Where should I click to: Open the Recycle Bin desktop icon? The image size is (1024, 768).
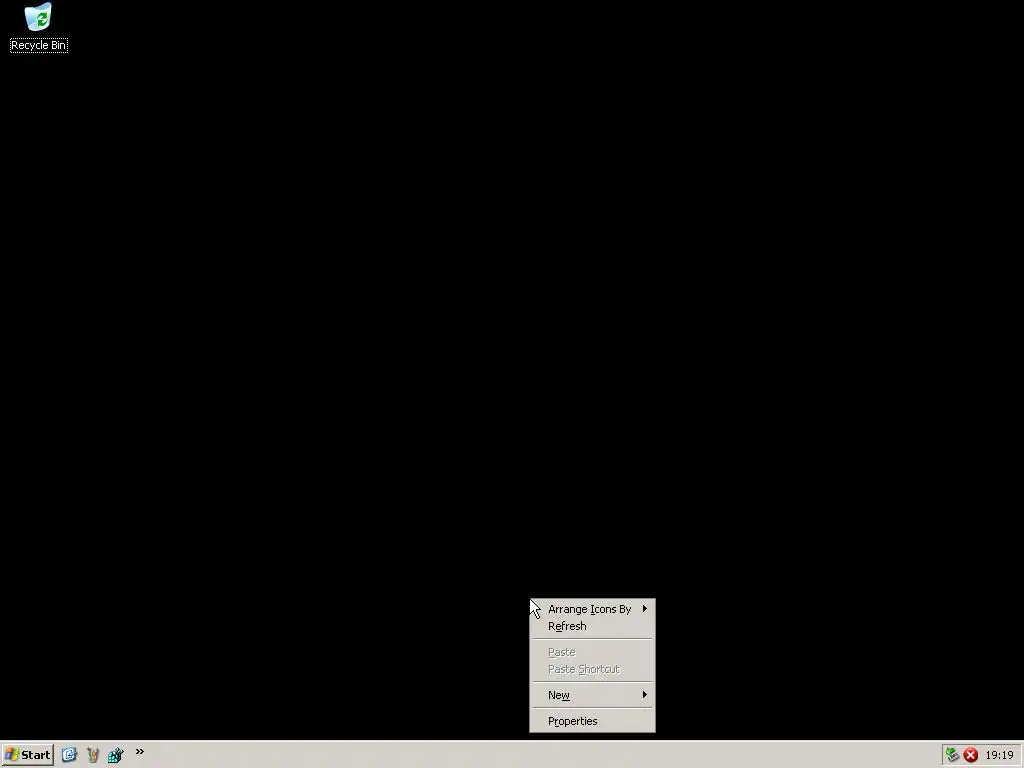[x=39, y=17]
